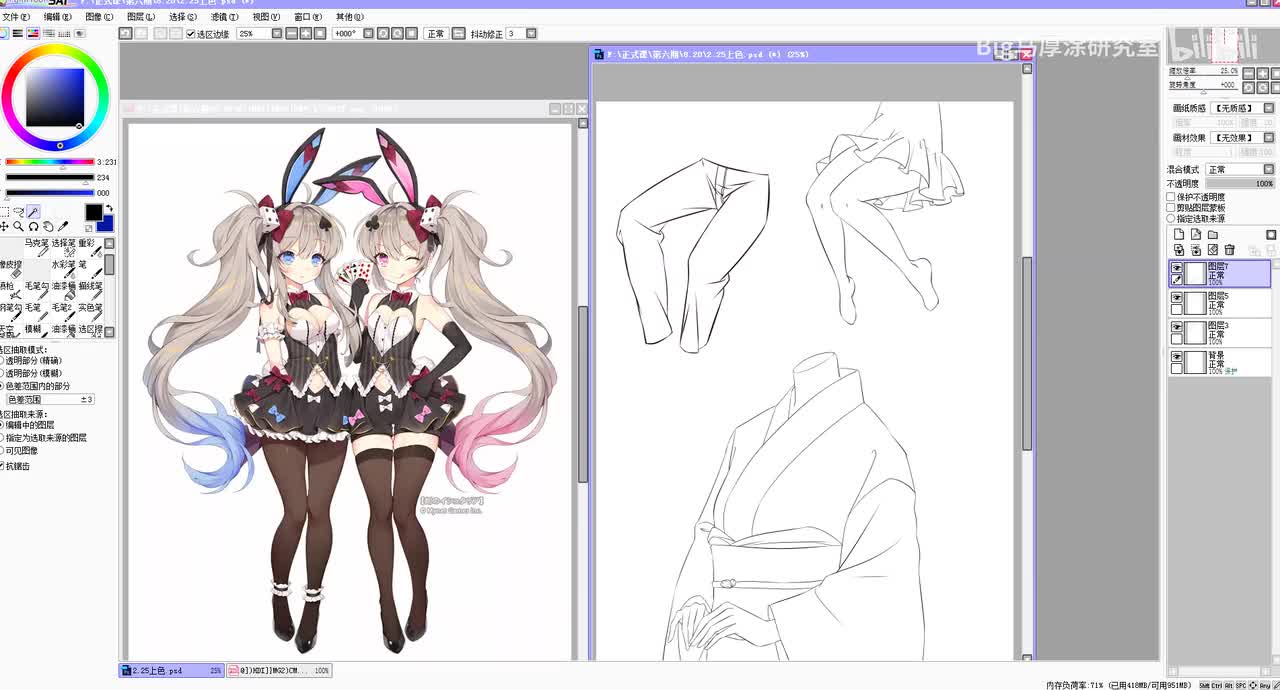Open the 编辑 Edit menu
Viewport: 1280px width, 690px height.
coord(58,17)
